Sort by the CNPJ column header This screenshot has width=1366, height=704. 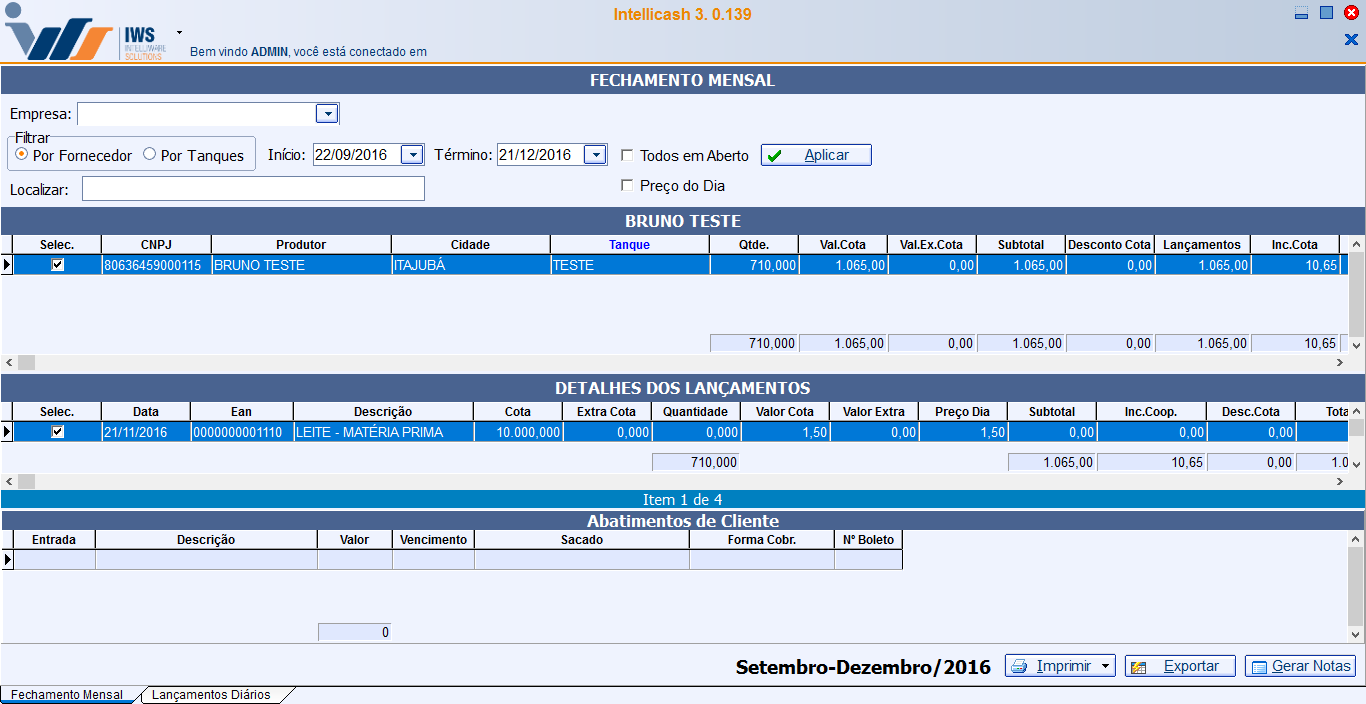(x=156, y=245)
